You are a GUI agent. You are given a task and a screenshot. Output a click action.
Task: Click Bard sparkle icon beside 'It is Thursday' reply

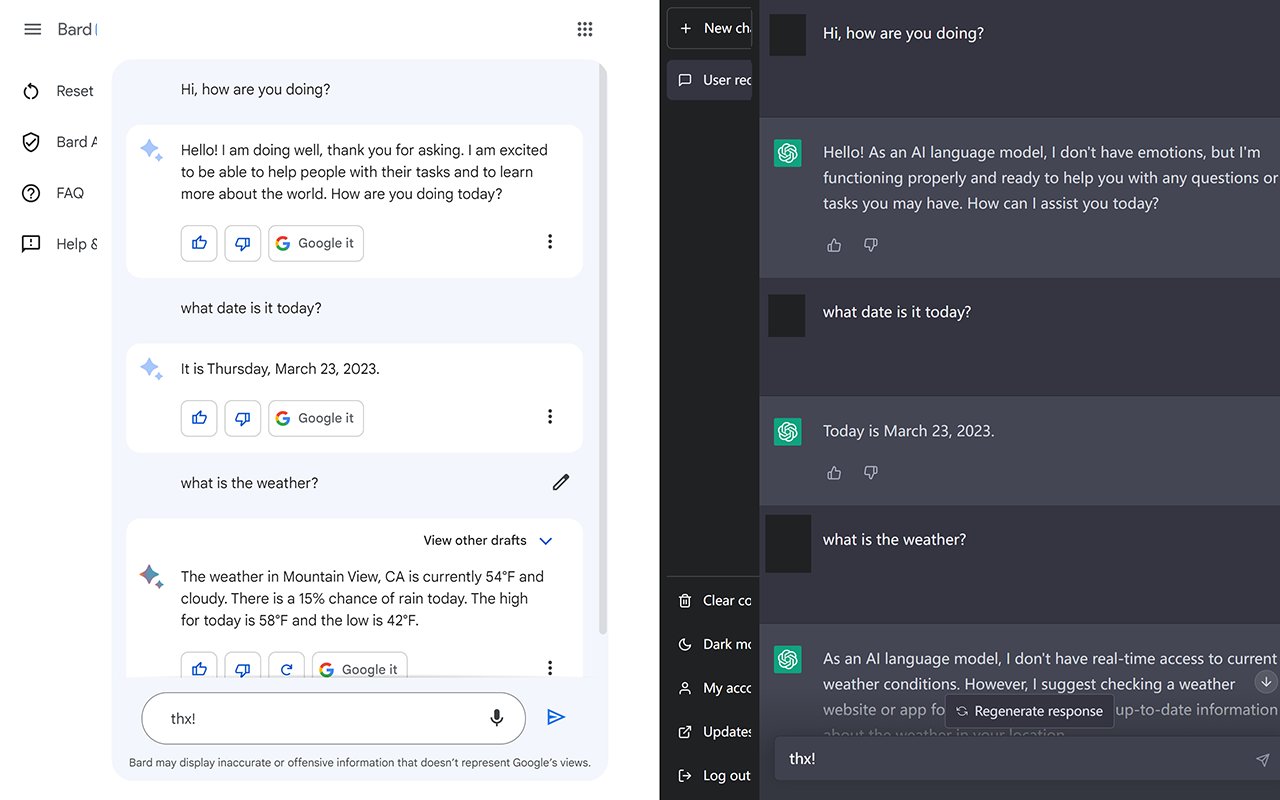click(x=151, y=369)
